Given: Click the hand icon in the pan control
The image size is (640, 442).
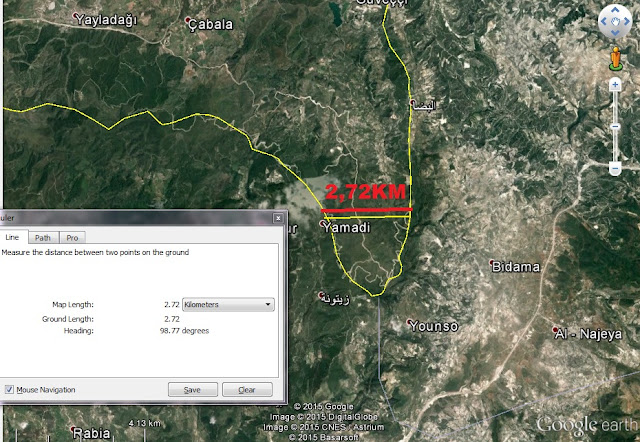Looking at the screenshot, I should click(x=615, y=21).
